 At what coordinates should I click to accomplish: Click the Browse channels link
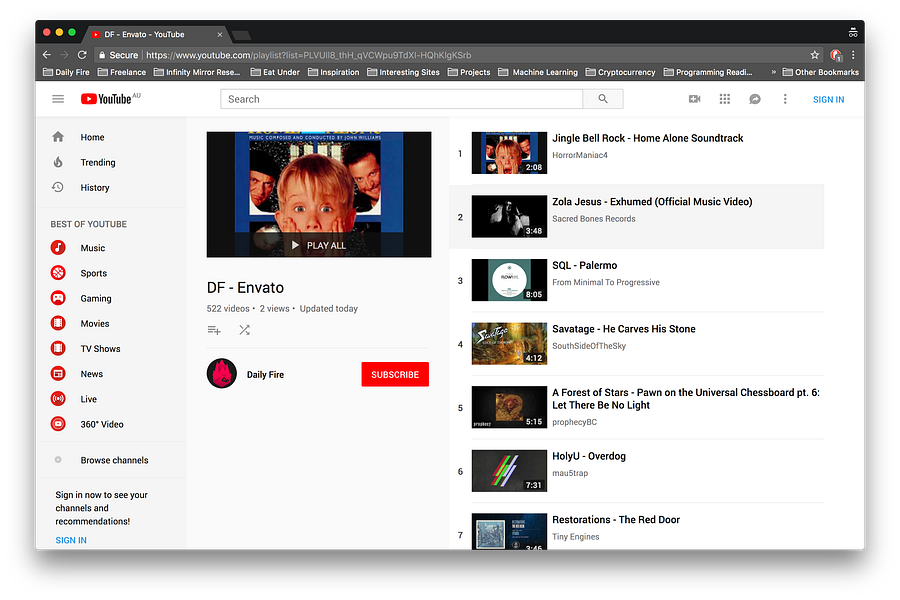point(114,460)
